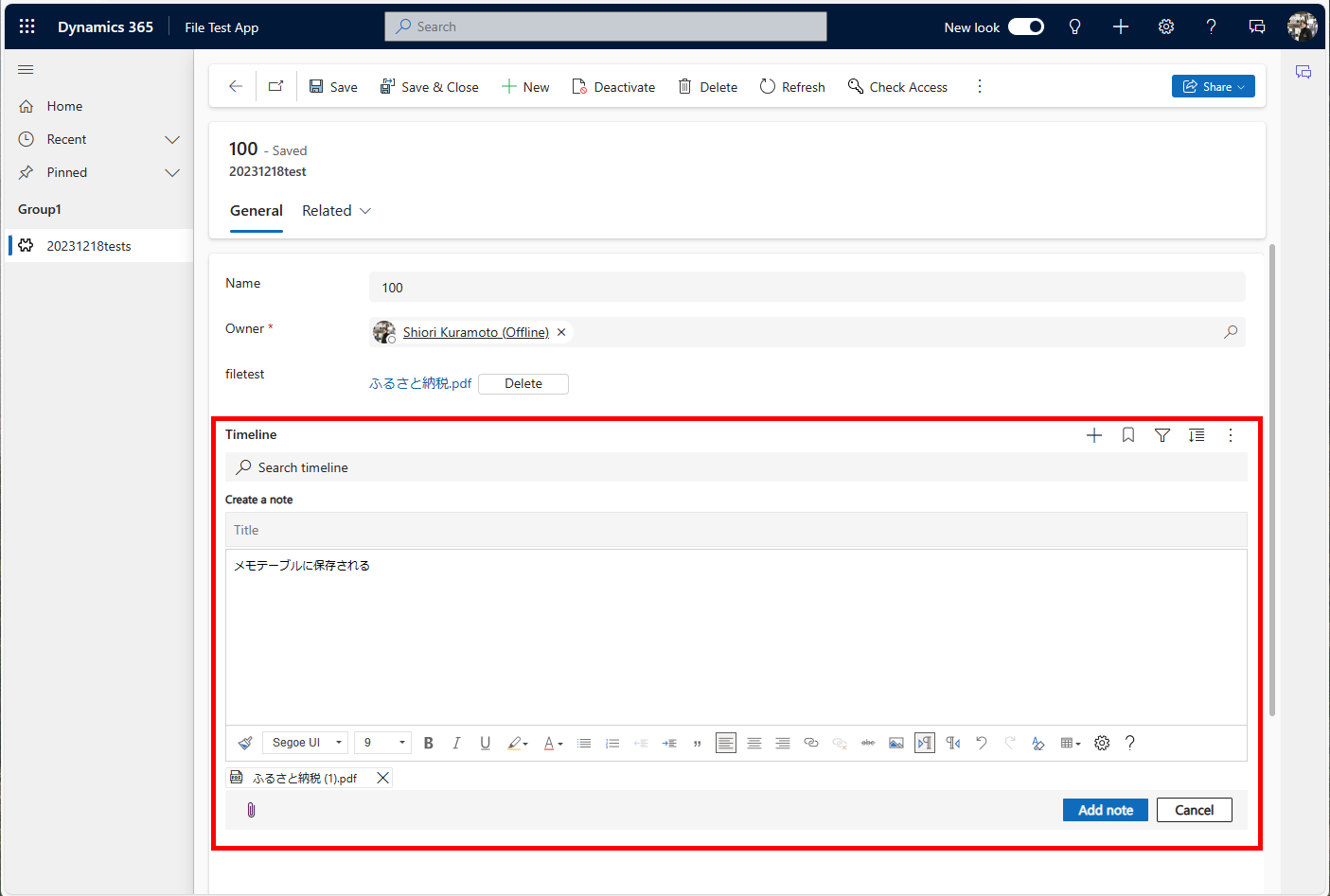
Task: Insert bulleted list in note editor
Action: (x=584, y=743)
